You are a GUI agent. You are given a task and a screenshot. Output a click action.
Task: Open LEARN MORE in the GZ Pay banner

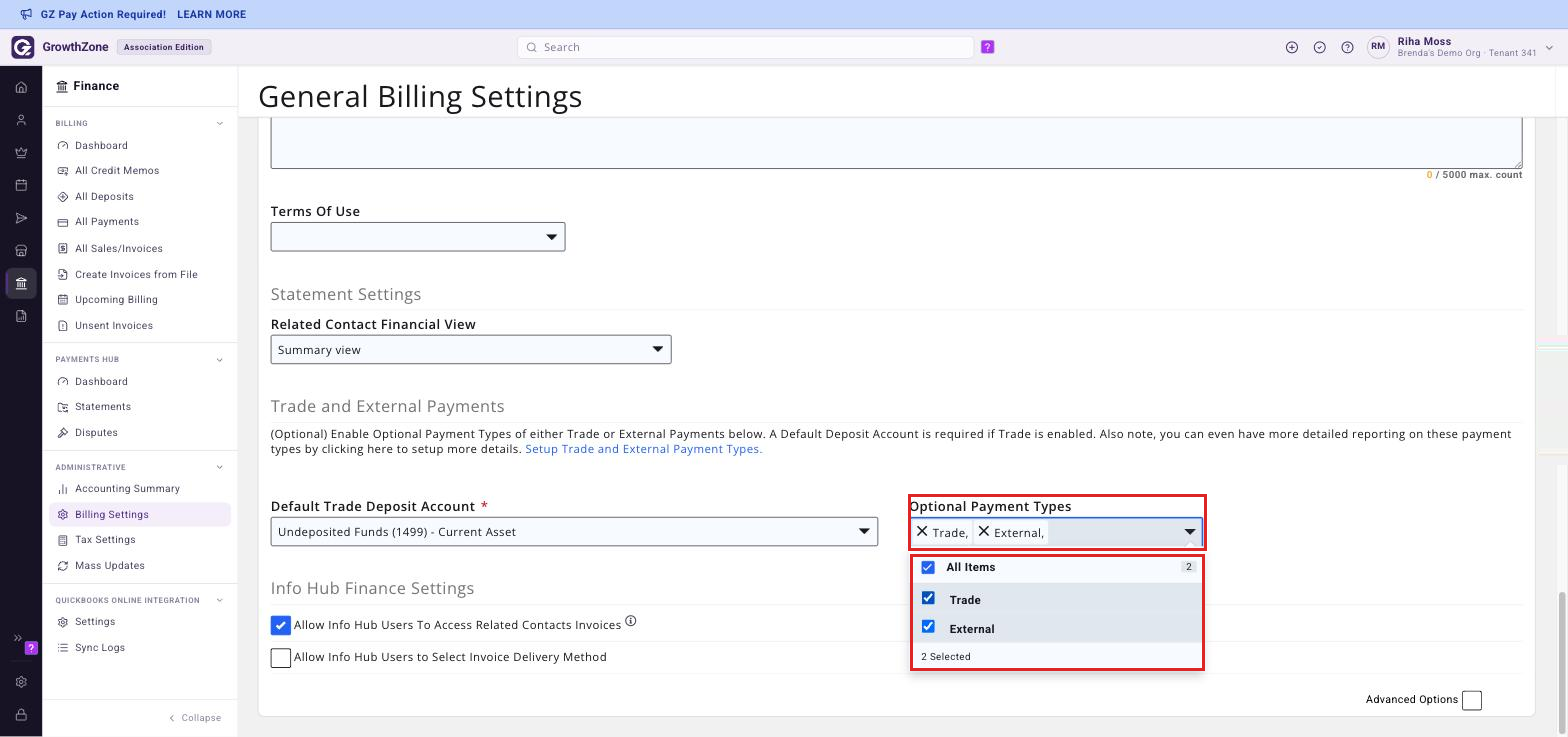coord(211,14)
